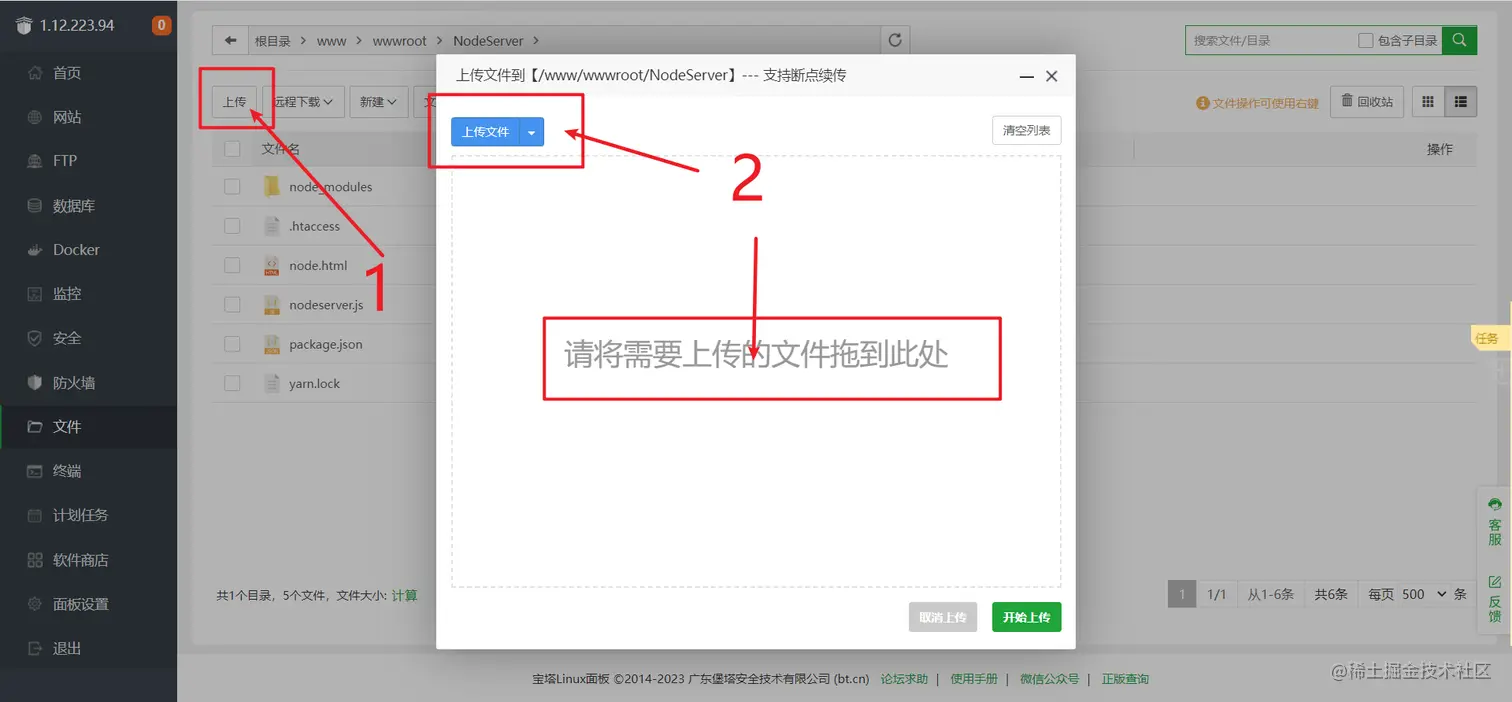Click the search file/directory input

click(1270, 40)
